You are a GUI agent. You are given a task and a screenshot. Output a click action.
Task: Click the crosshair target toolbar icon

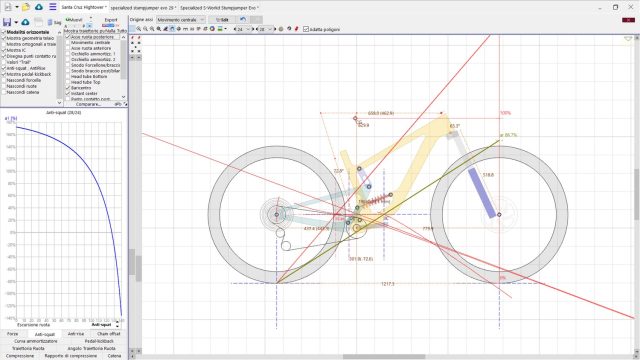[x=178, y=29]
